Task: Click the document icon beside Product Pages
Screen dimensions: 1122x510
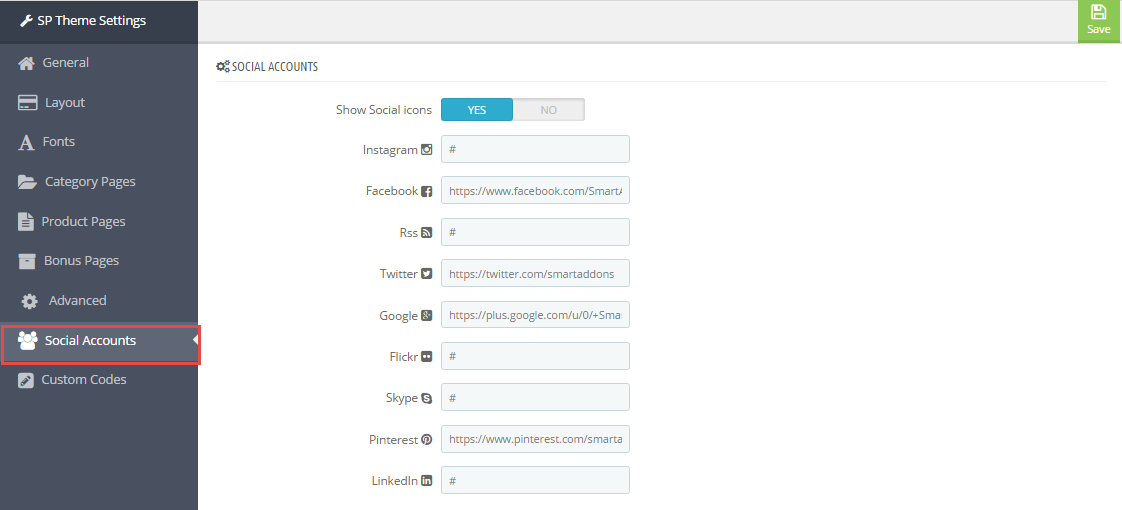Action: [x=26, y=222]
